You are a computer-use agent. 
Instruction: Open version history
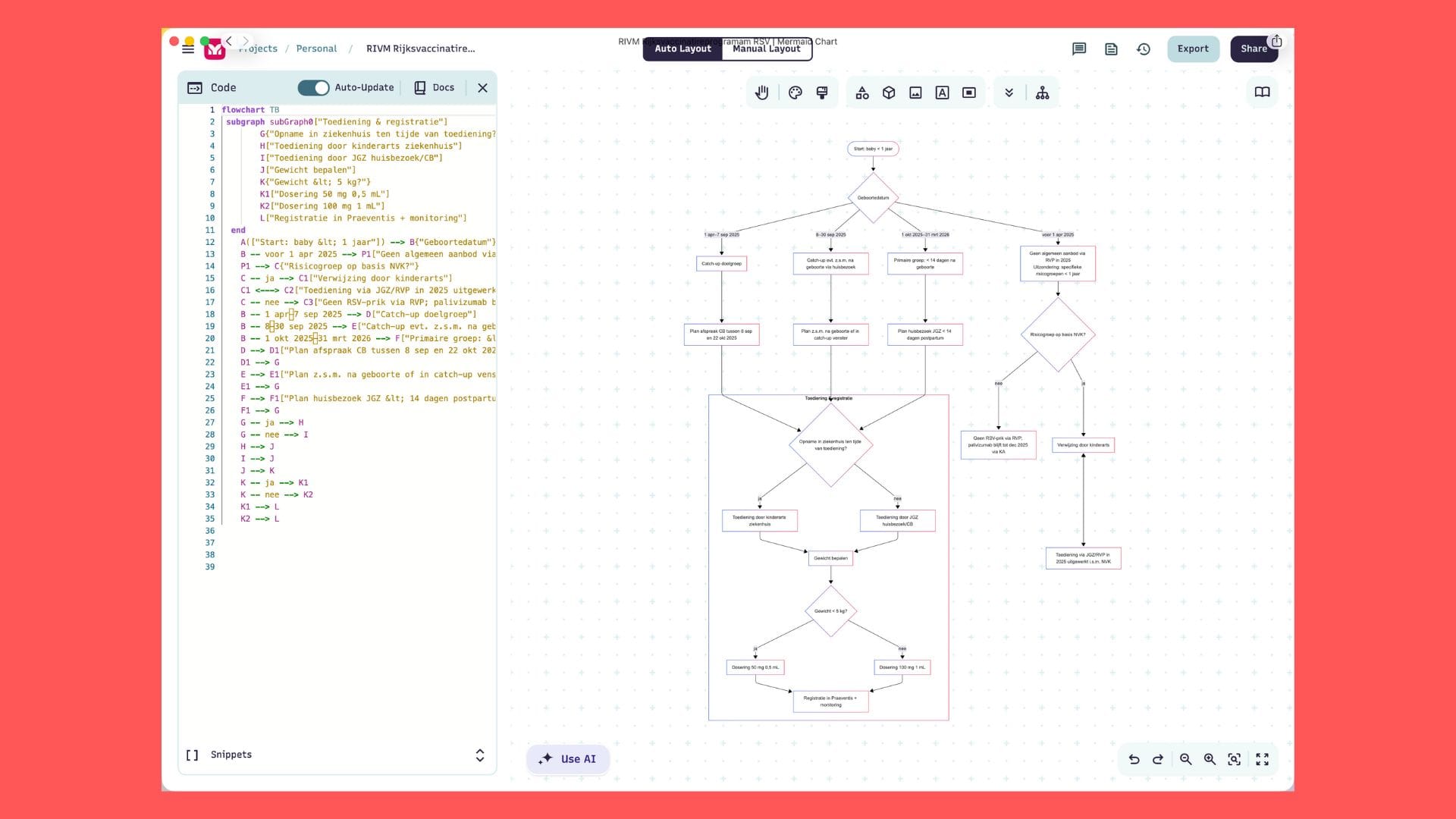tap(1144, 49)
